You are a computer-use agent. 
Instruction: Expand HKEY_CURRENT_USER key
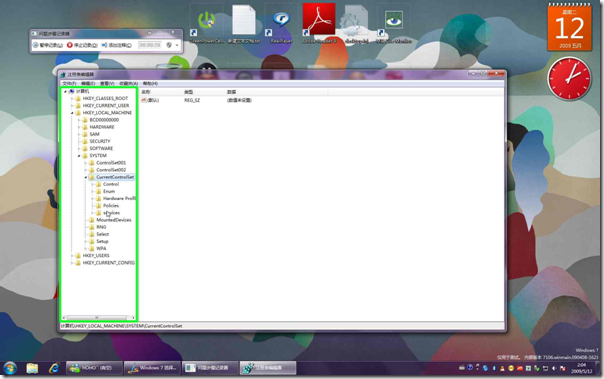(x=72, y=106)
